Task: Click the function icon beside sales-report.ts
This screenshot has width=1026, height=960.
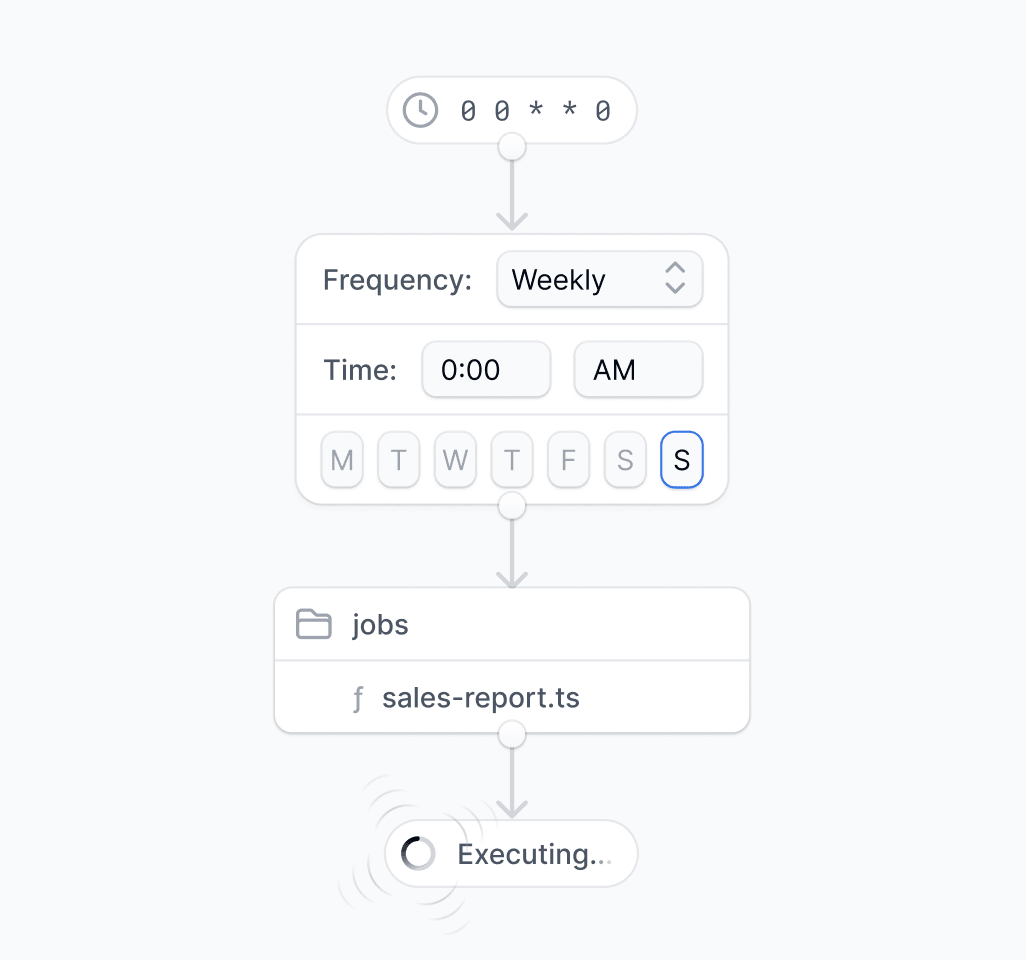Action: [x=357, y=698]
